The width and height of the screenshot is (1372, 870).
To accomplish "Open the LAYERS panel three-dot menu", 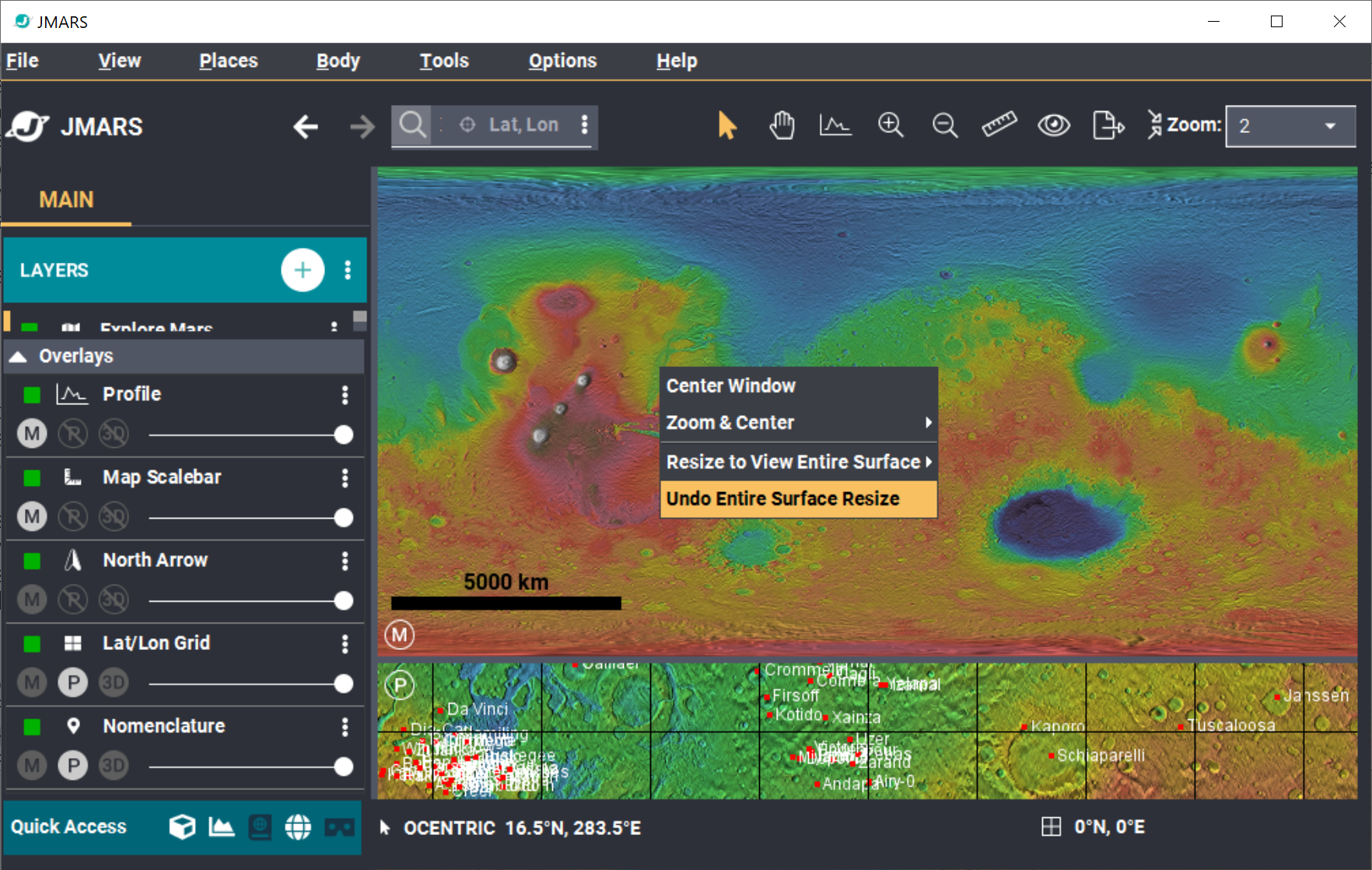I will (x=348, y=270).
